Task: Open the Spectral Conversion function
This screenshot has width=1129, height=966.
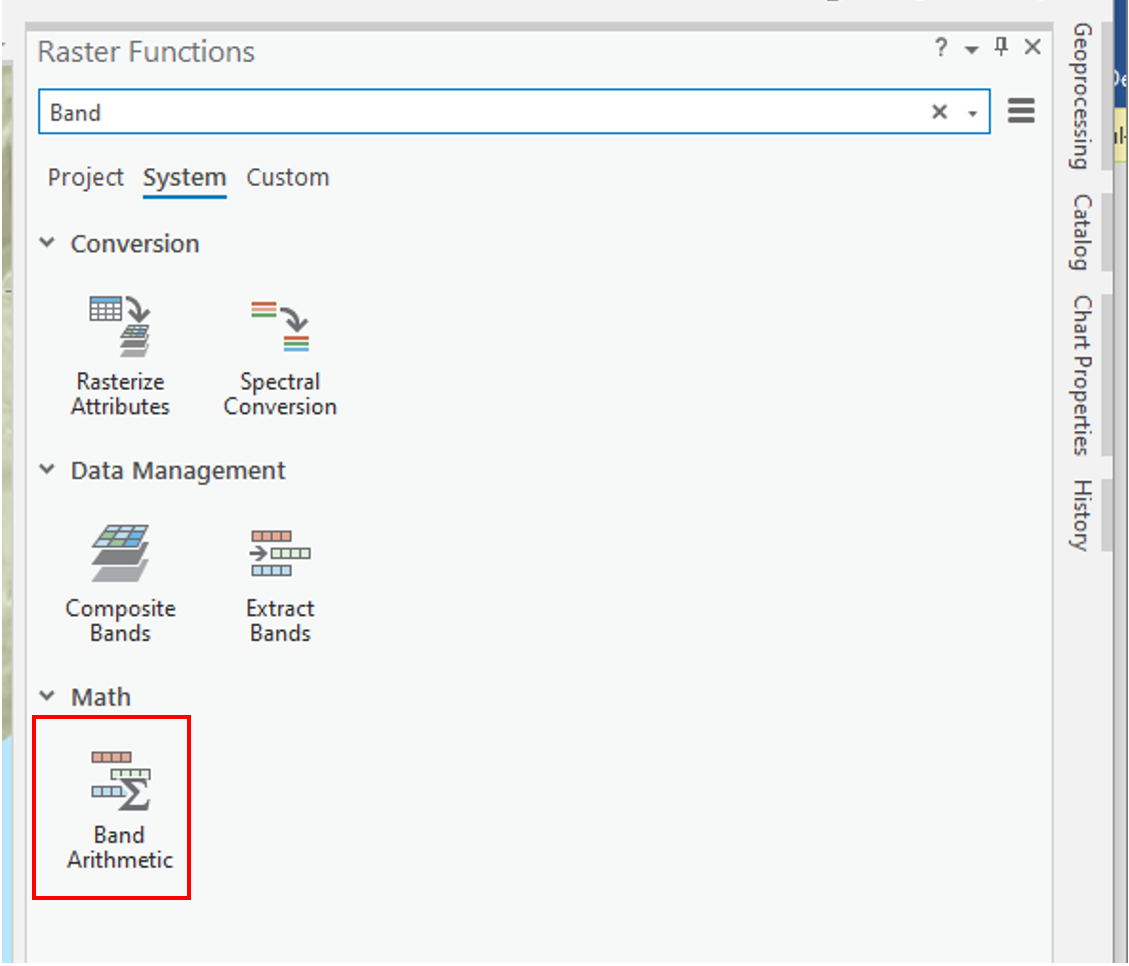Action: click(x=280, y=355)
